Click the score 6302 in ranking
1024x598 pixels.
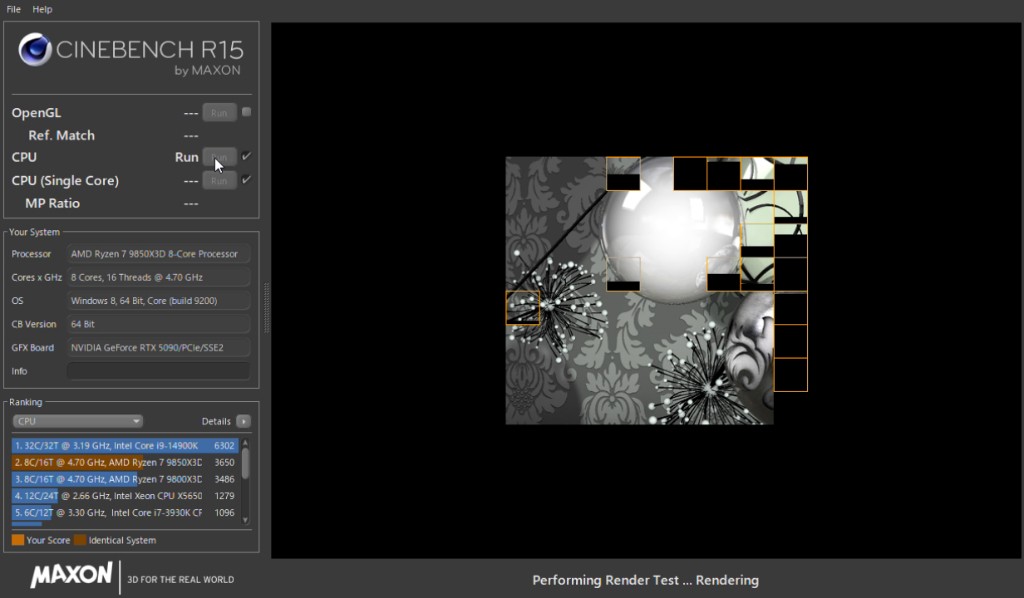coord(224,445)
